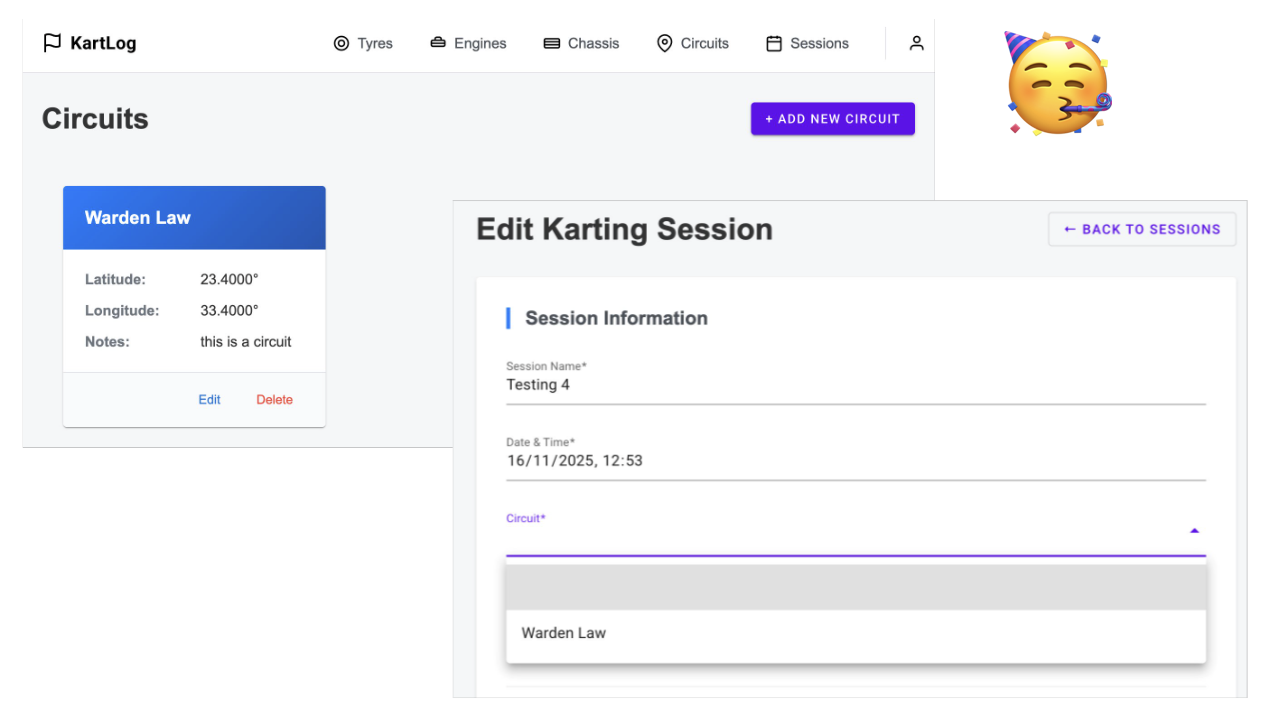1278x726 pixels.
Task: Click the KartLog brand name text
Action: coord(103,43)
